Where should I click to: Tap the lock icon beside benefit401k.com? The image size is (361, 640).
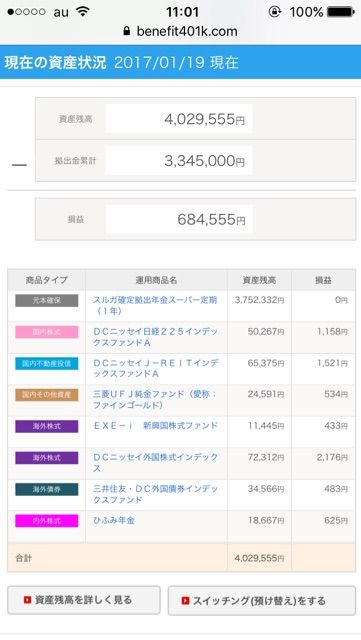(127, 31)
